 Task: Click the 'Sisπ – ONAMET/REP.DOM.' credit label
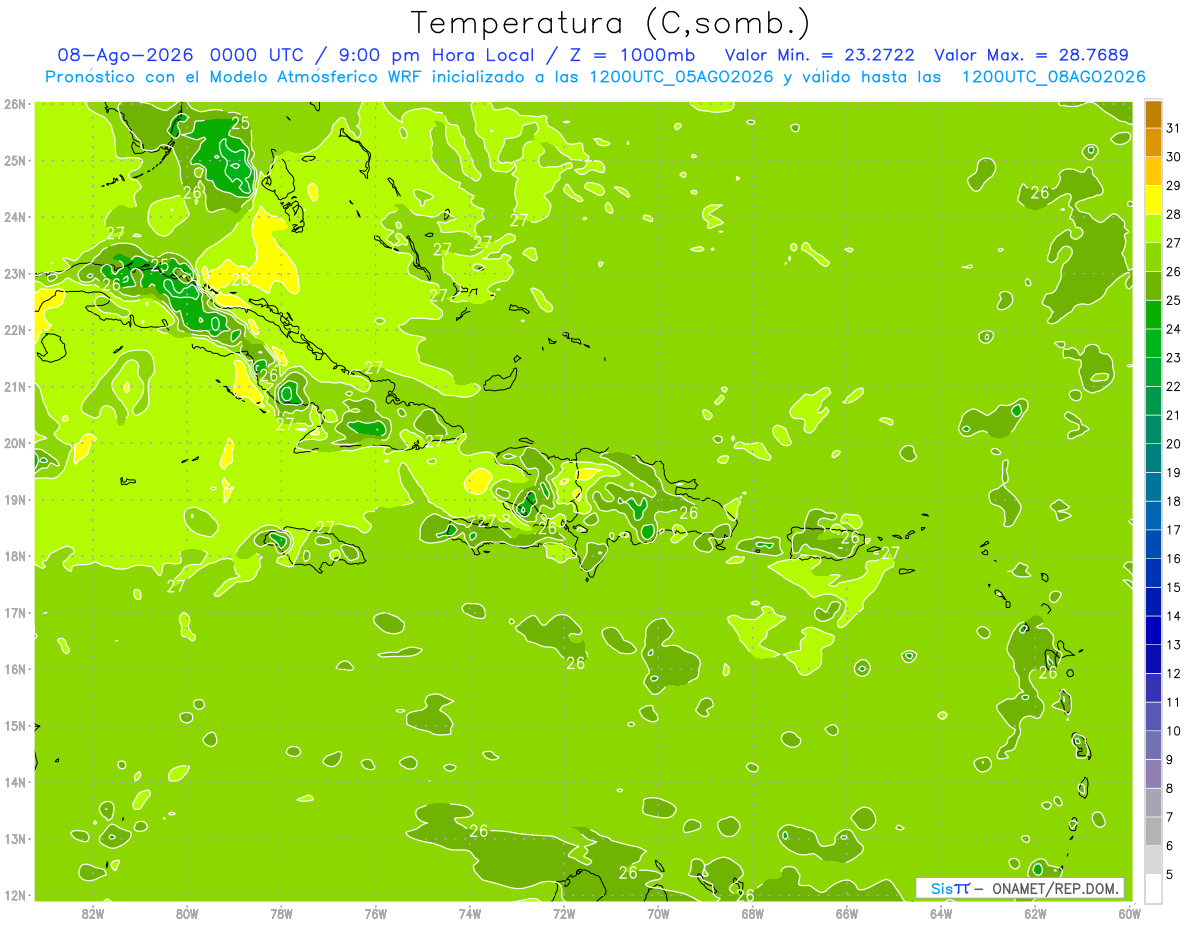coord(1020,888)
